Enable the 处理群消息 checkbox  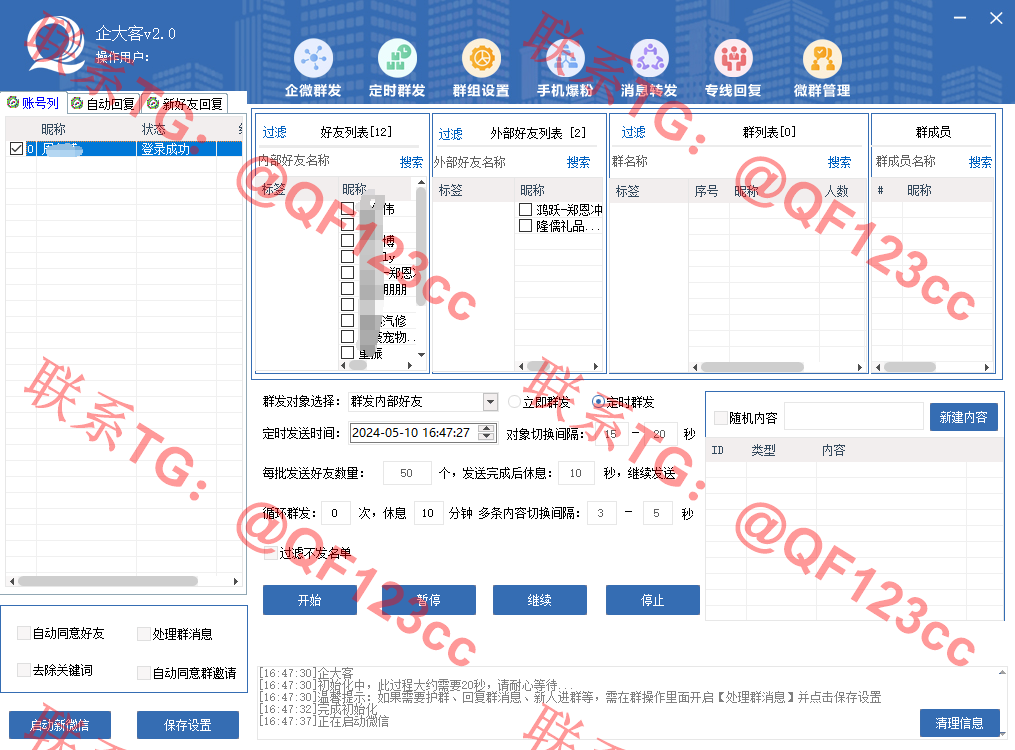point(144,634)
